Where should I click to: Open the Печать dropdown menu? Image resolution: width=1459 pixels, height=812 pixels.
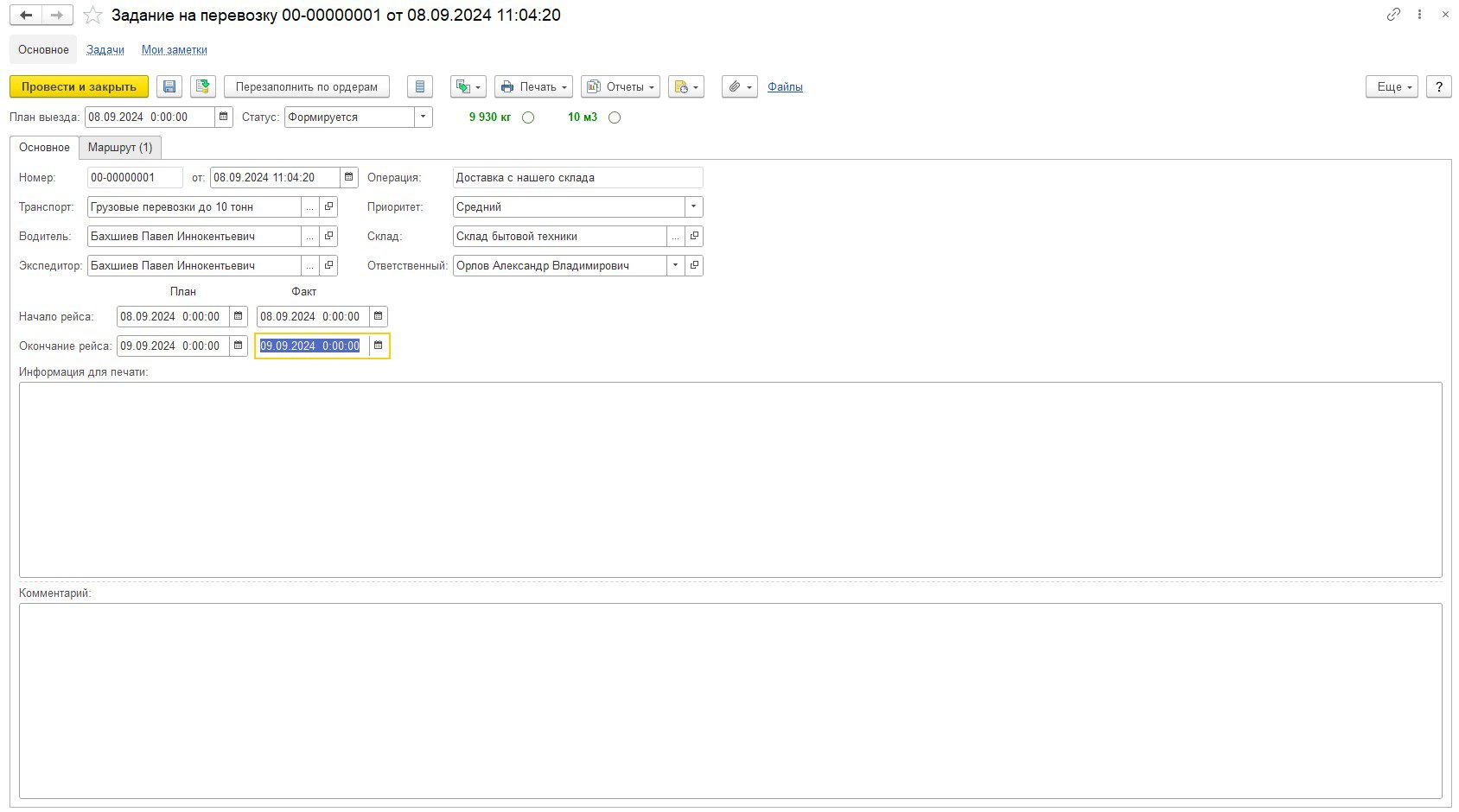coord(533,86)
